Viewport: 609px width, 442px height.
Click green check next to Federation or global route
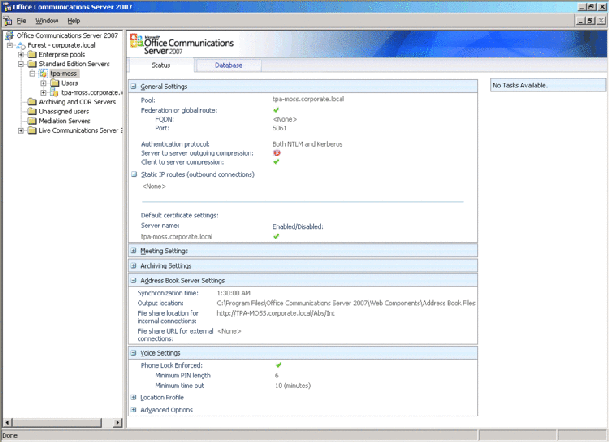pyautogui.click(x=276, y=110)
